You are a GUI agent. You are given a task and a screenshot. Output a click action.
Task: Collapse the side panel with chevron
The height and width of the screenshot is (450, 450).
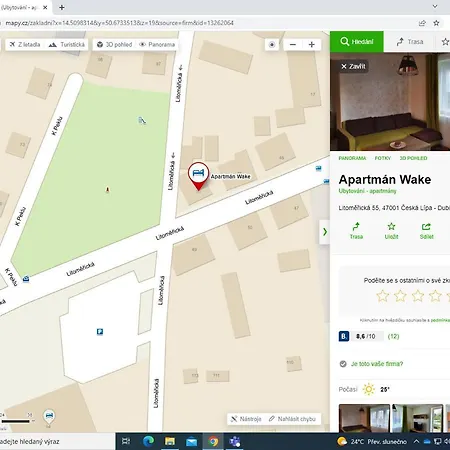pos(324,232)
